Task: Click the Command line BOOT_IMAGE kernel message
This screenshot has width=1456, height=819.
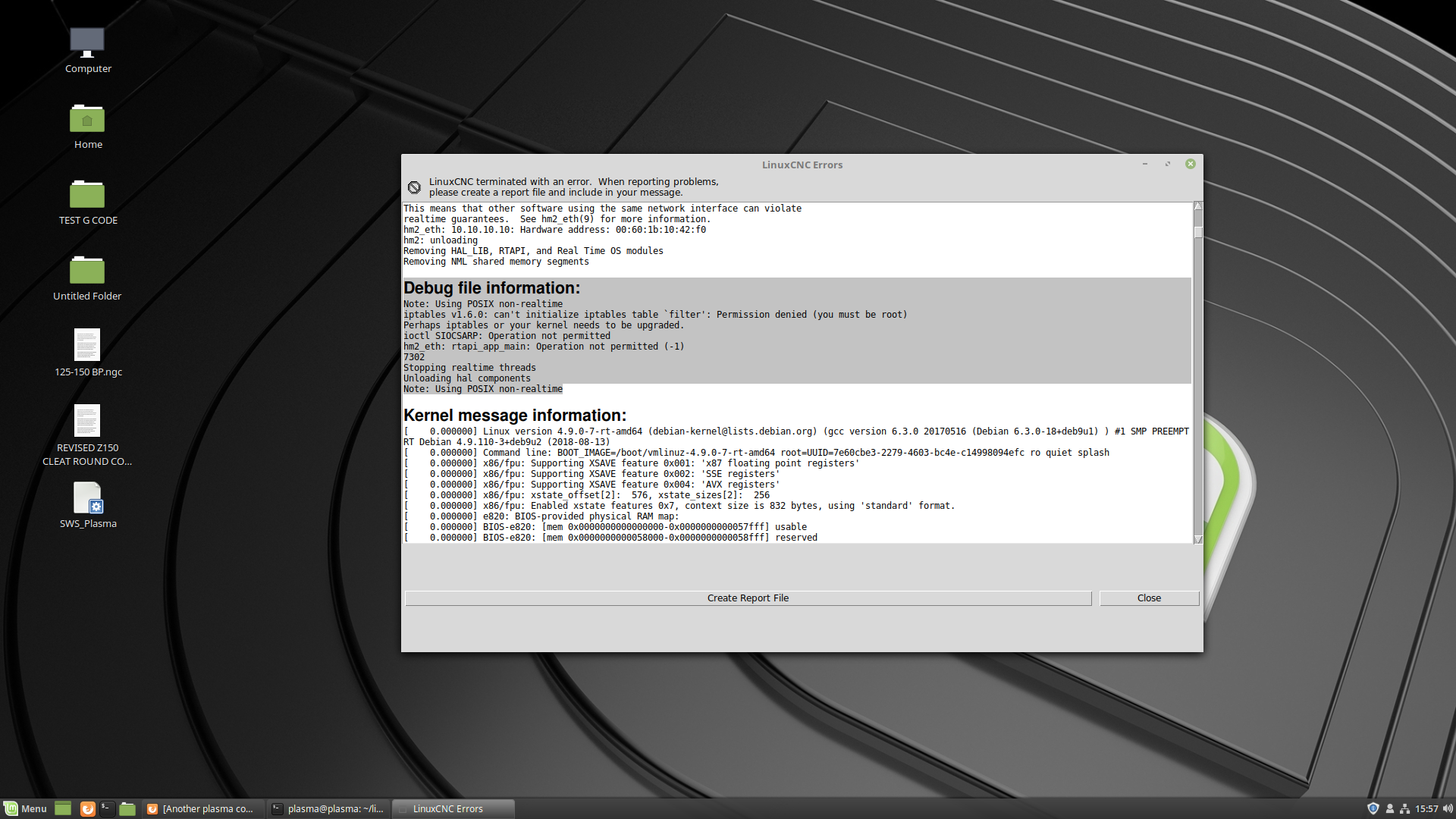Action: [x=756, y=453]
